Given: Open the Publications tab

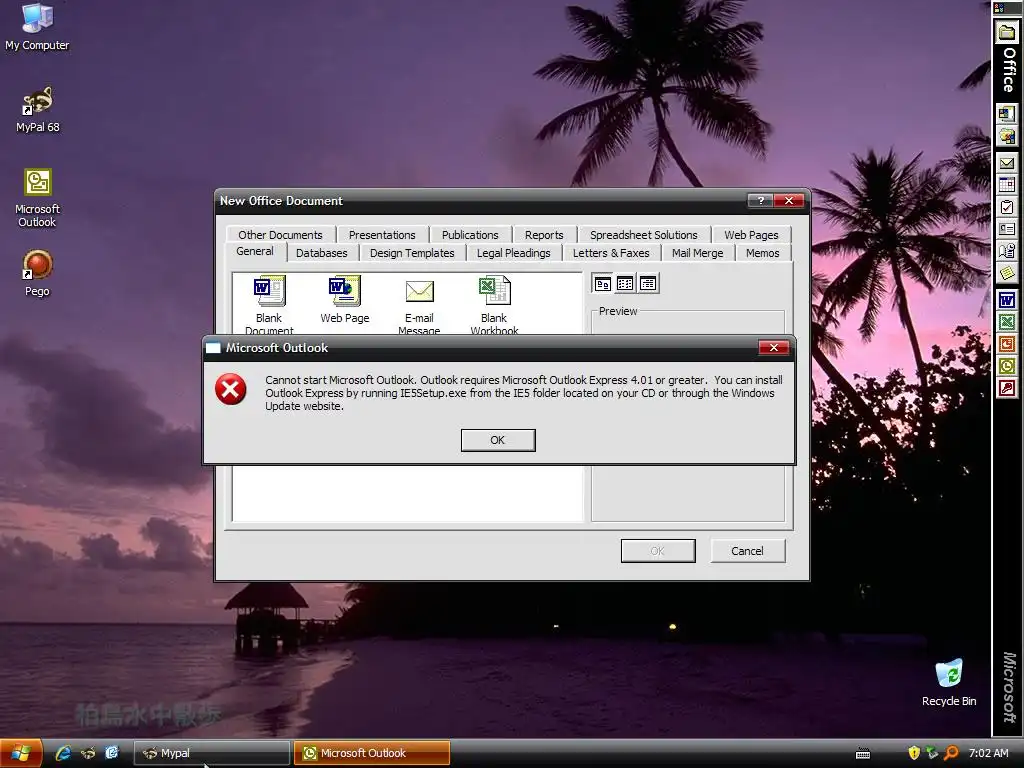Looking at the screenshot, I should pos(470,235).
